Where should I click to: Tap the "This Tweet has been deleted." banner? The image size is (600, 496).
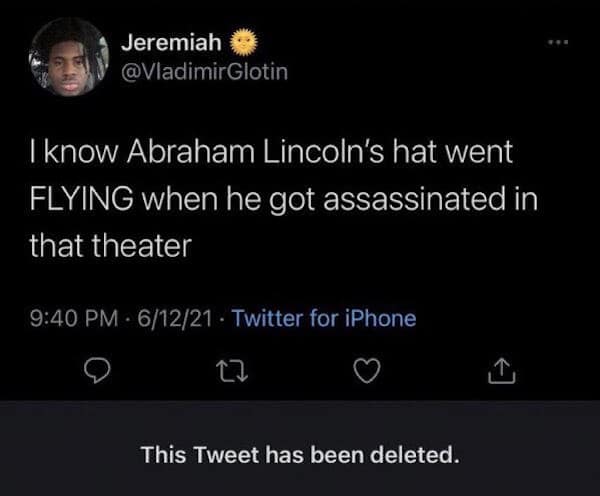click(300, 454)
